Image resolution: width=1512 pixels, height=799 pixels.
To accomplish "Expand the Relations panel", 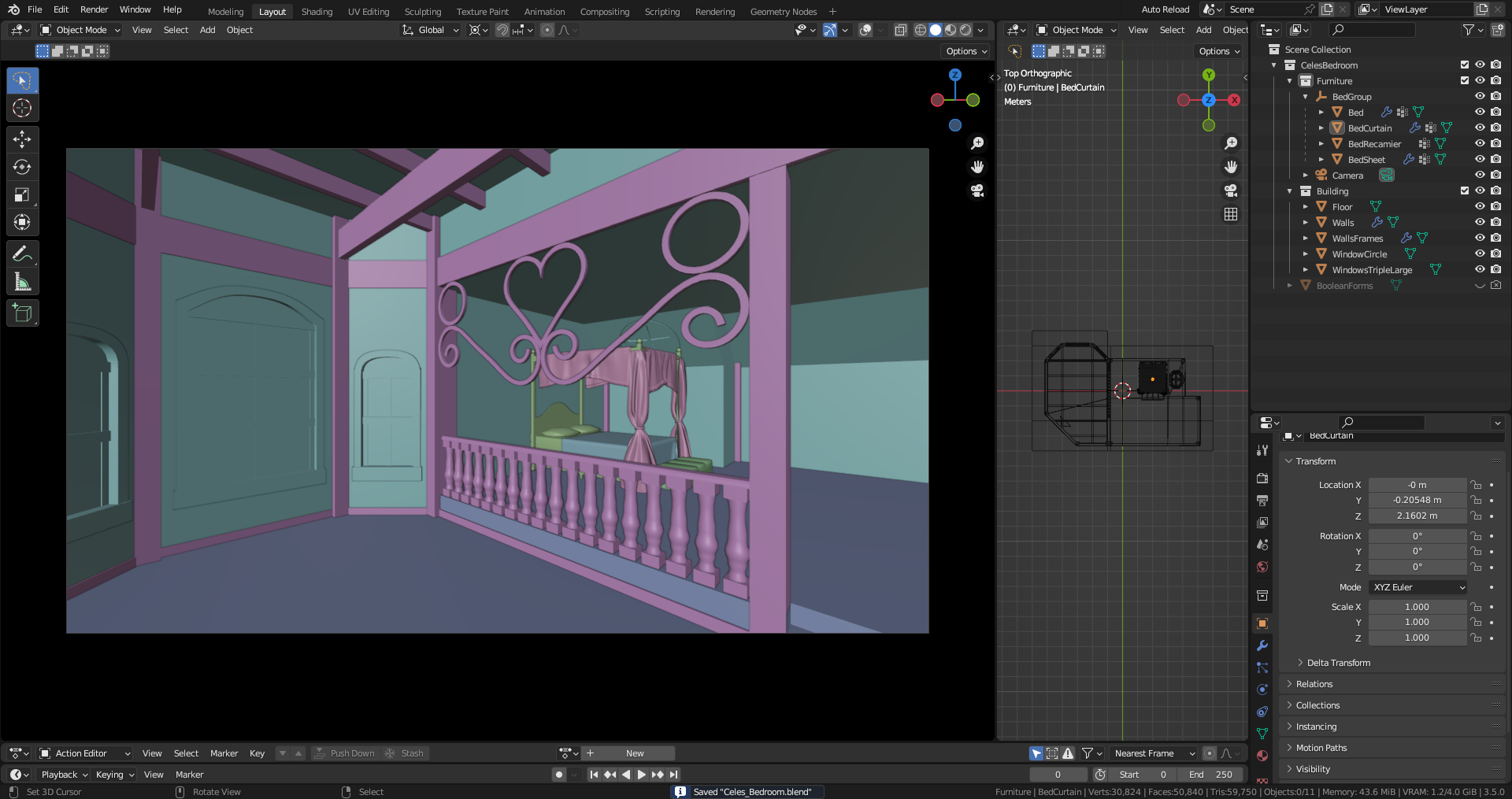I will (1314, 684).
